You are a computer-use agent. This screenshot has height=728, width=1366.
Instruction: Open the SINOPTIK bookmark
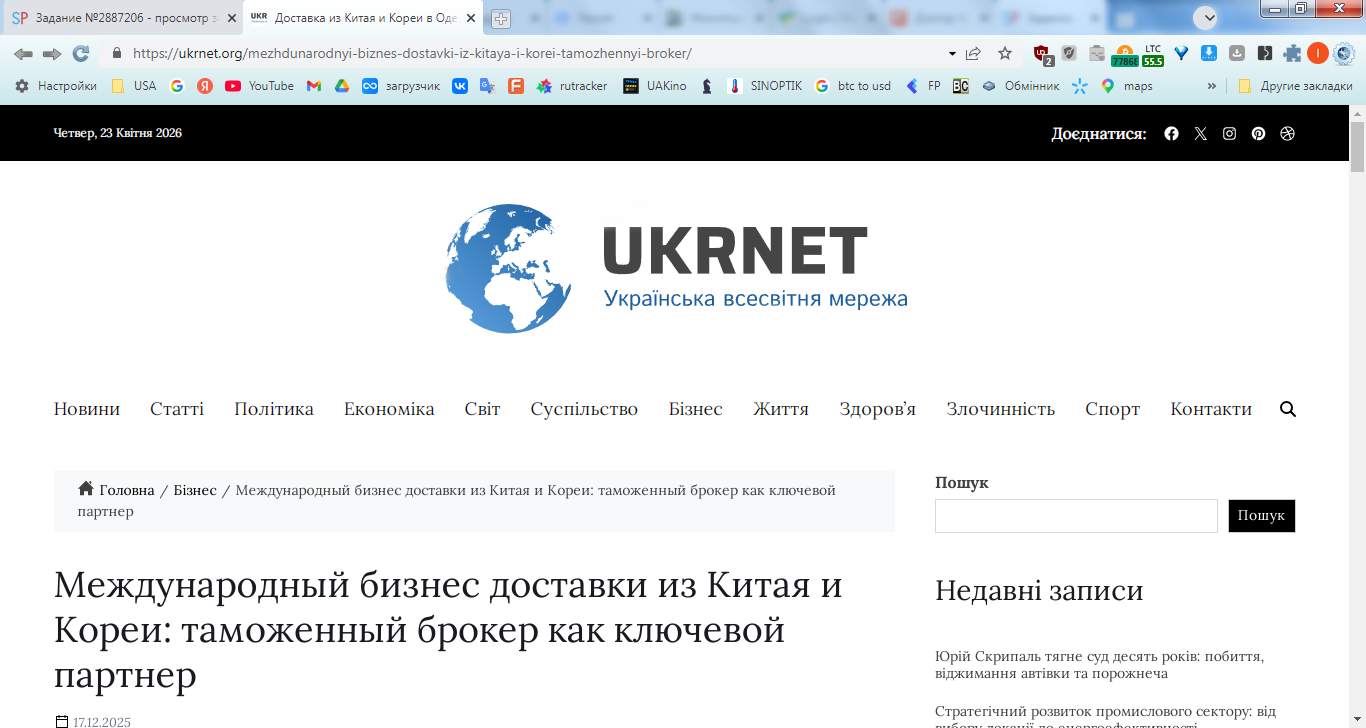coord(765,86)
